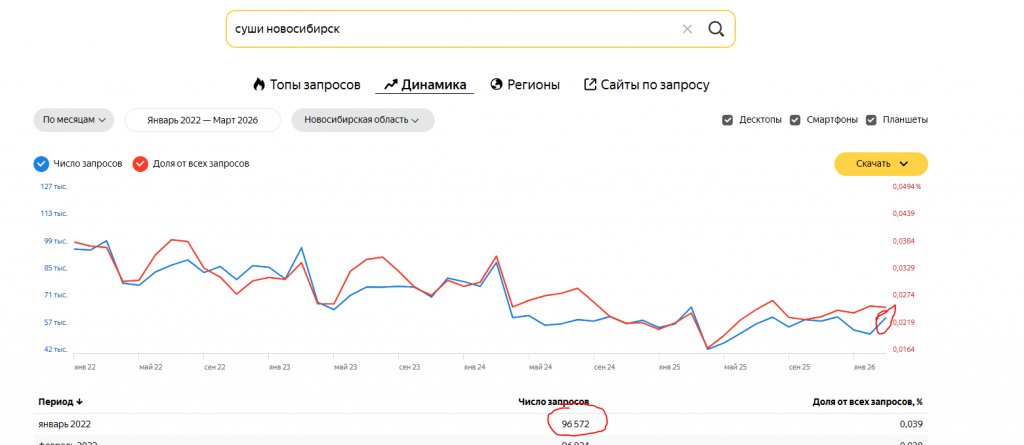Viewport: 1024px width, 445px height.
Task: Click the сен 25 axis label on chart
Action: click(799, 367)
